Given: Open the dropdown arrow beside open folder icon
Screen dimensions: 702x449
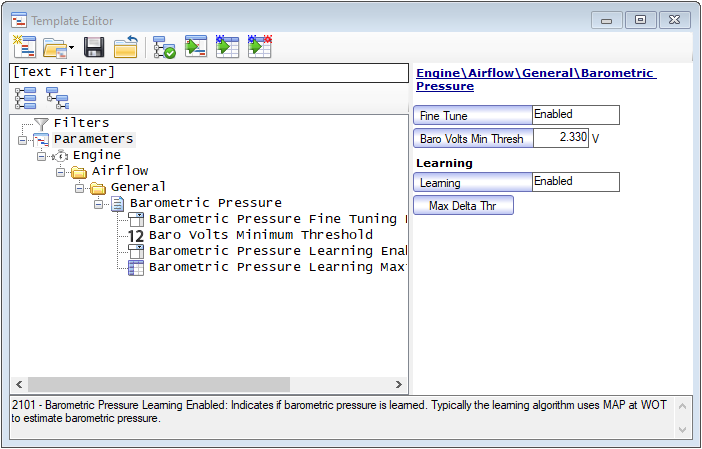Looking at the screenshot, I should coord(72,48).
